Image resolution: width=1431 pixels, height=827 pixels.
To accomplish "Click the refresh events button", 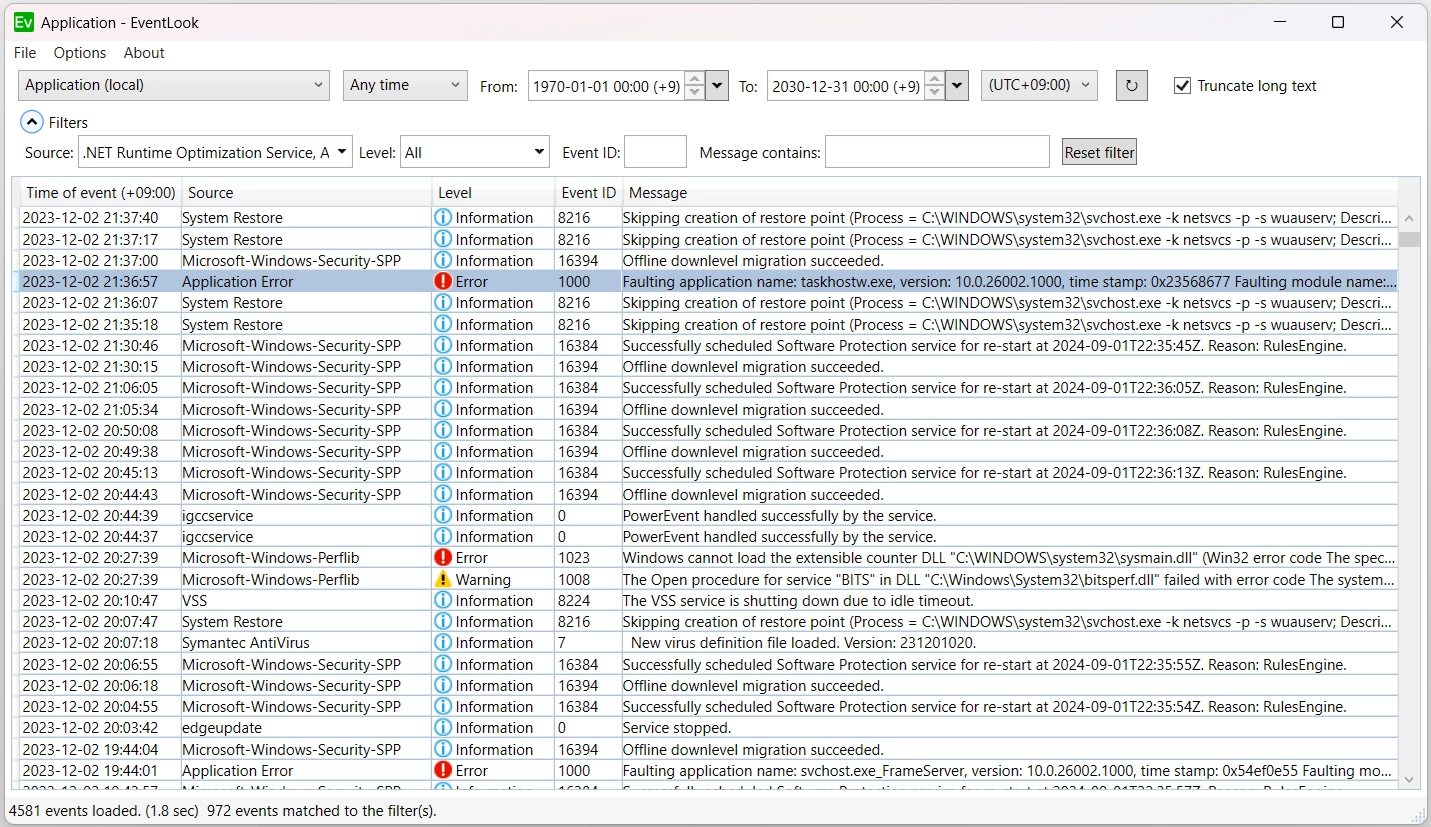I will 1131,85.
